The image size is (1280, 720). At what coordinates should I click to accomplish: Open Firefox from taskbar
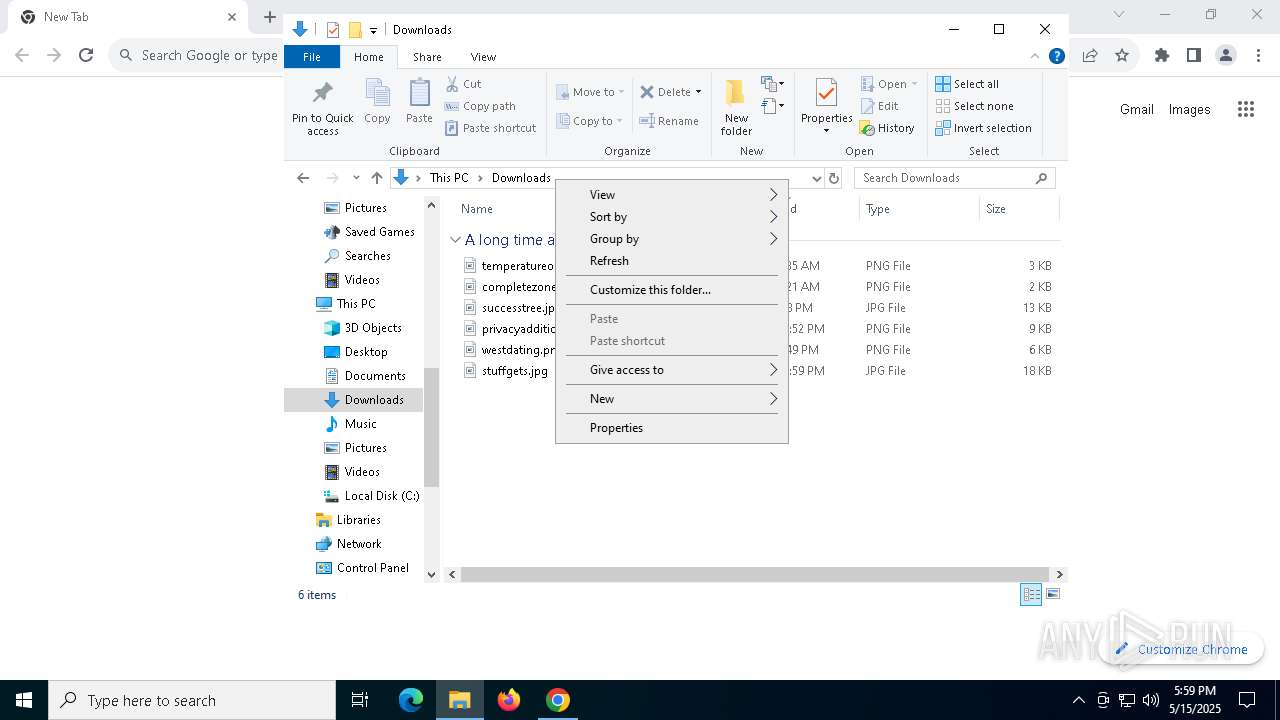pyautogui.click(x=509, y=700)
